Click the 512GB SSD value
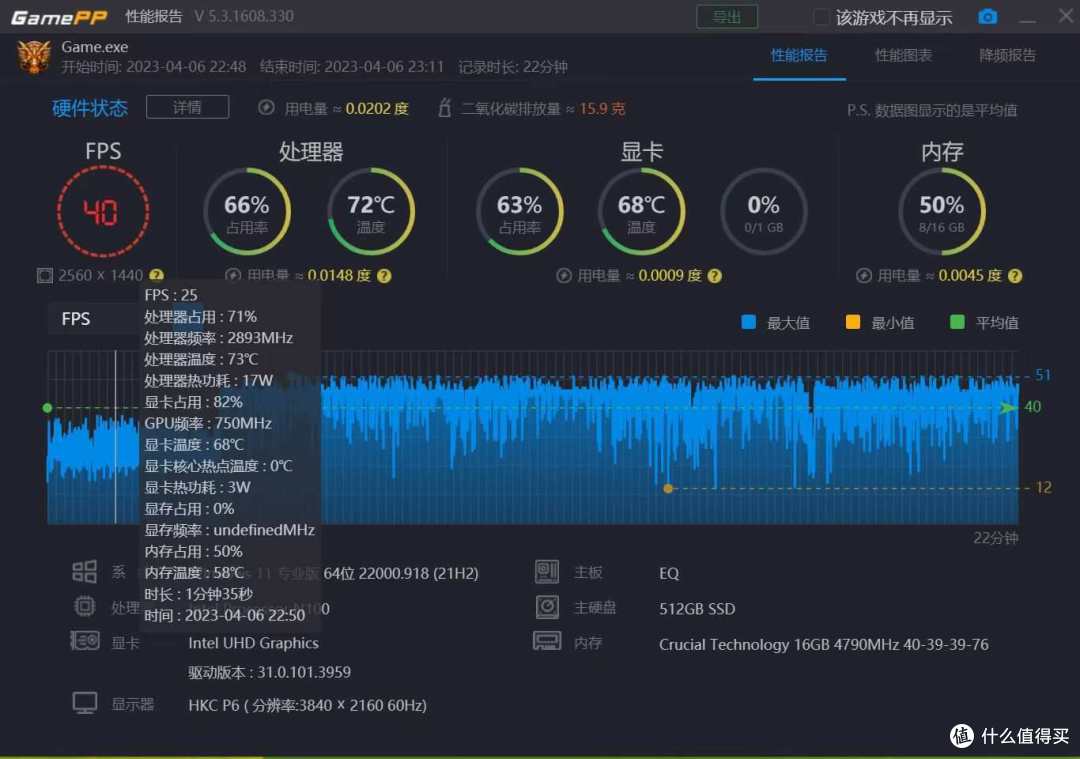Image resolution: width=1080 pixels, height=759 pixels. [x=697, y=609]
